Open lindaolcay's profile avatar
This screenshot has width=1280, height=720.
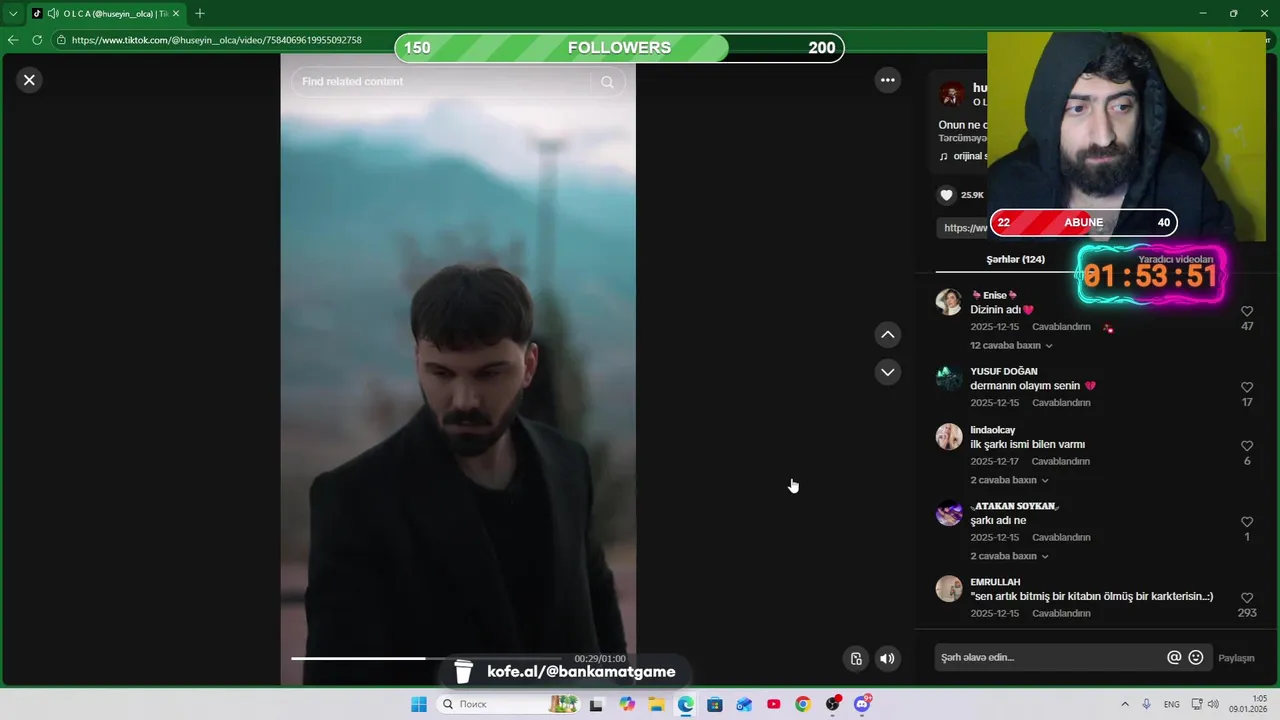pyautogui.click(x=949, y=437)
